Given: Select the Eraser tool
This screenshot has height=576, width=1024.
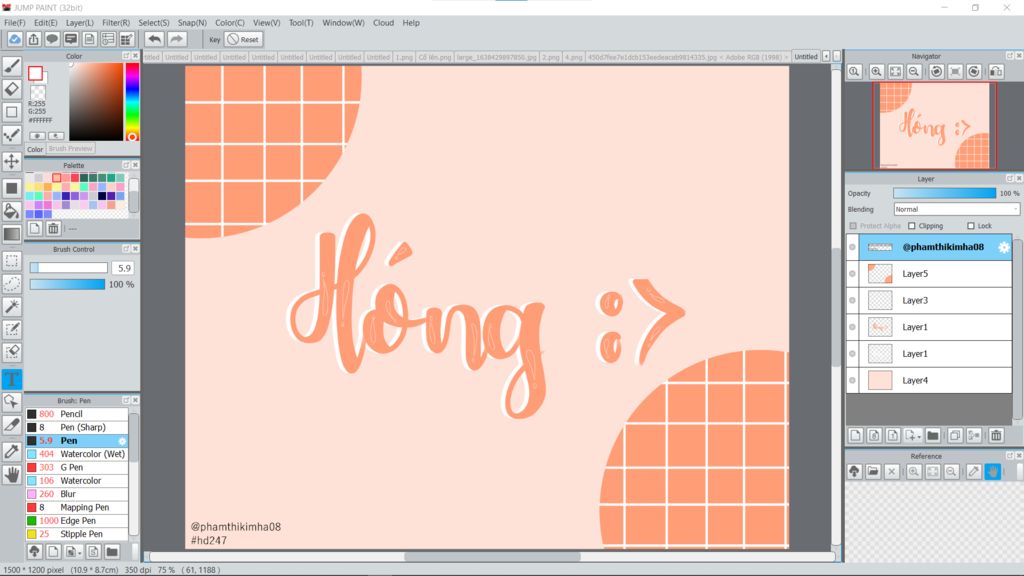Looking at the screenshot, I should [x=12, y=89].
